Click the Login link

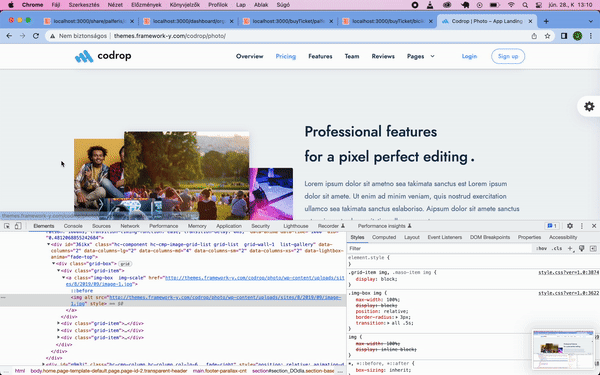tap(469, 56)
